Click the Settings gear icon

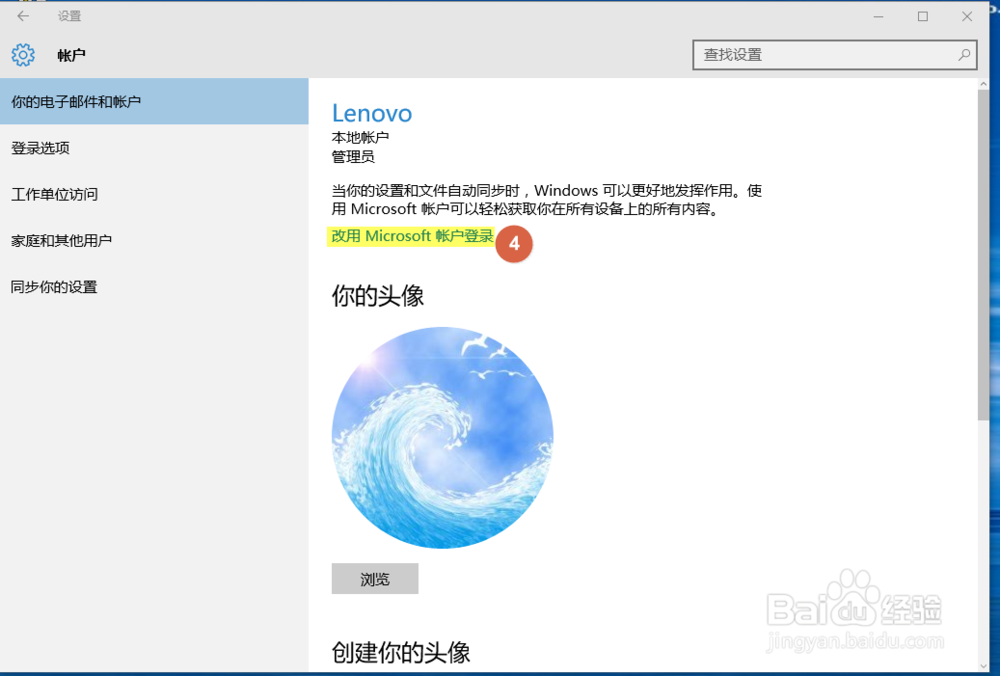pyautogui.click(x=22, y=55)
